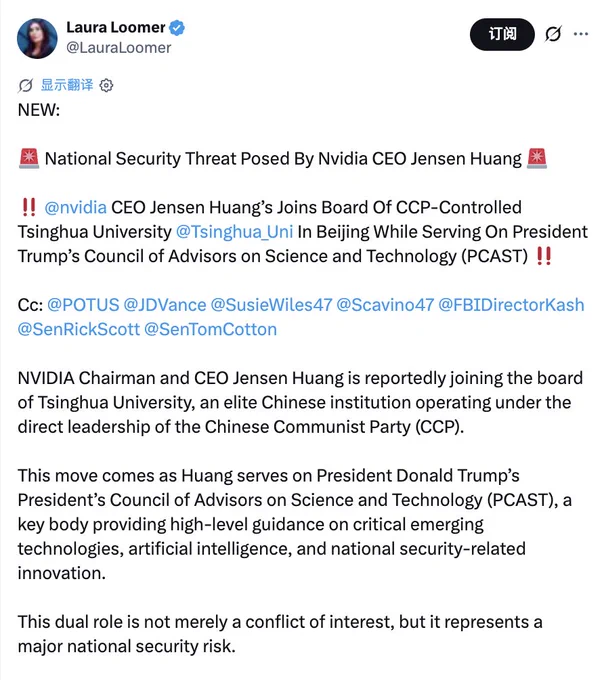Open the @Scavino47 mention
Screen dimensions: 604x680
385,305
